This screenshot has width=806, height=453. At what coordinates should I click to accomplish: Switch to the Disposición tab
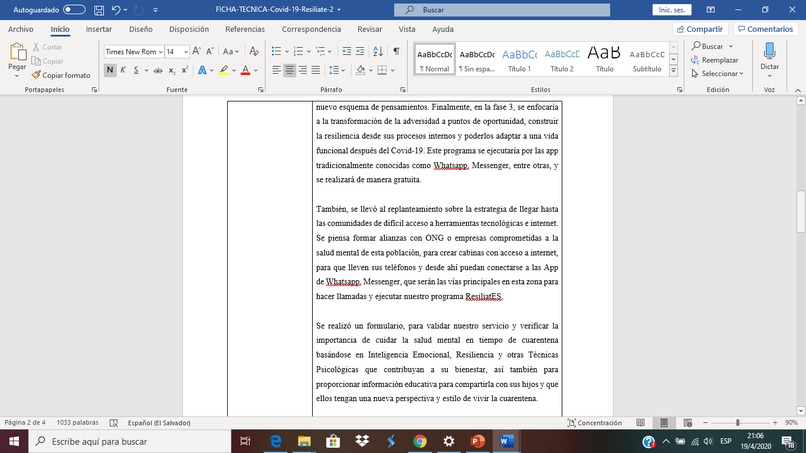[x=189, y=29]
